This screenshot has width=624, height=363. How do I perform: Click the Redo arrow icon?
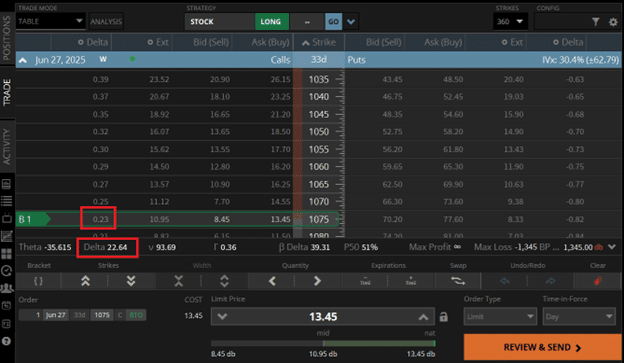550,281
